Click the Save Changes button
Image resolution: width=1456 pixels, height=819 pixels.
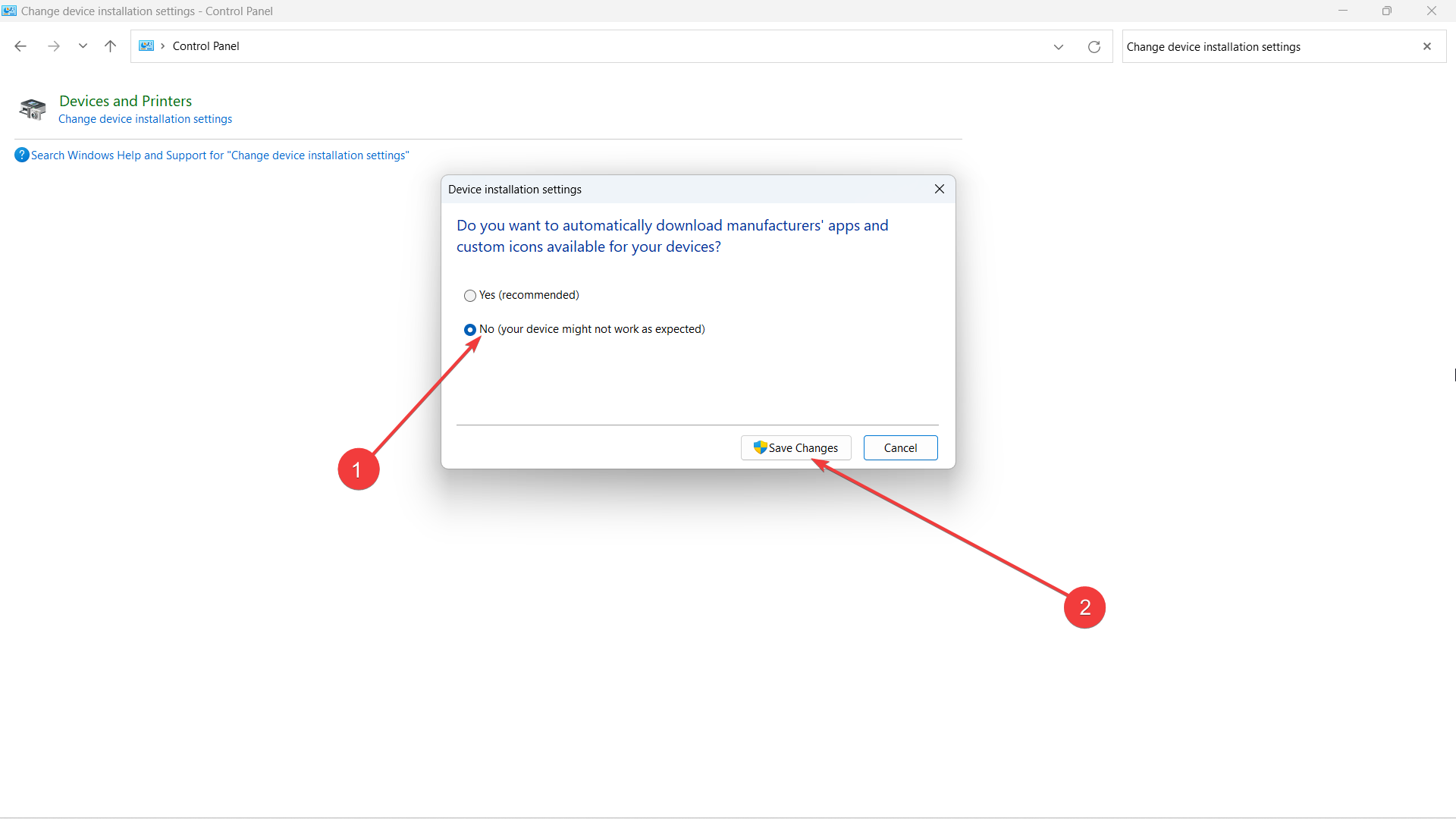click(x=795, y=448)
